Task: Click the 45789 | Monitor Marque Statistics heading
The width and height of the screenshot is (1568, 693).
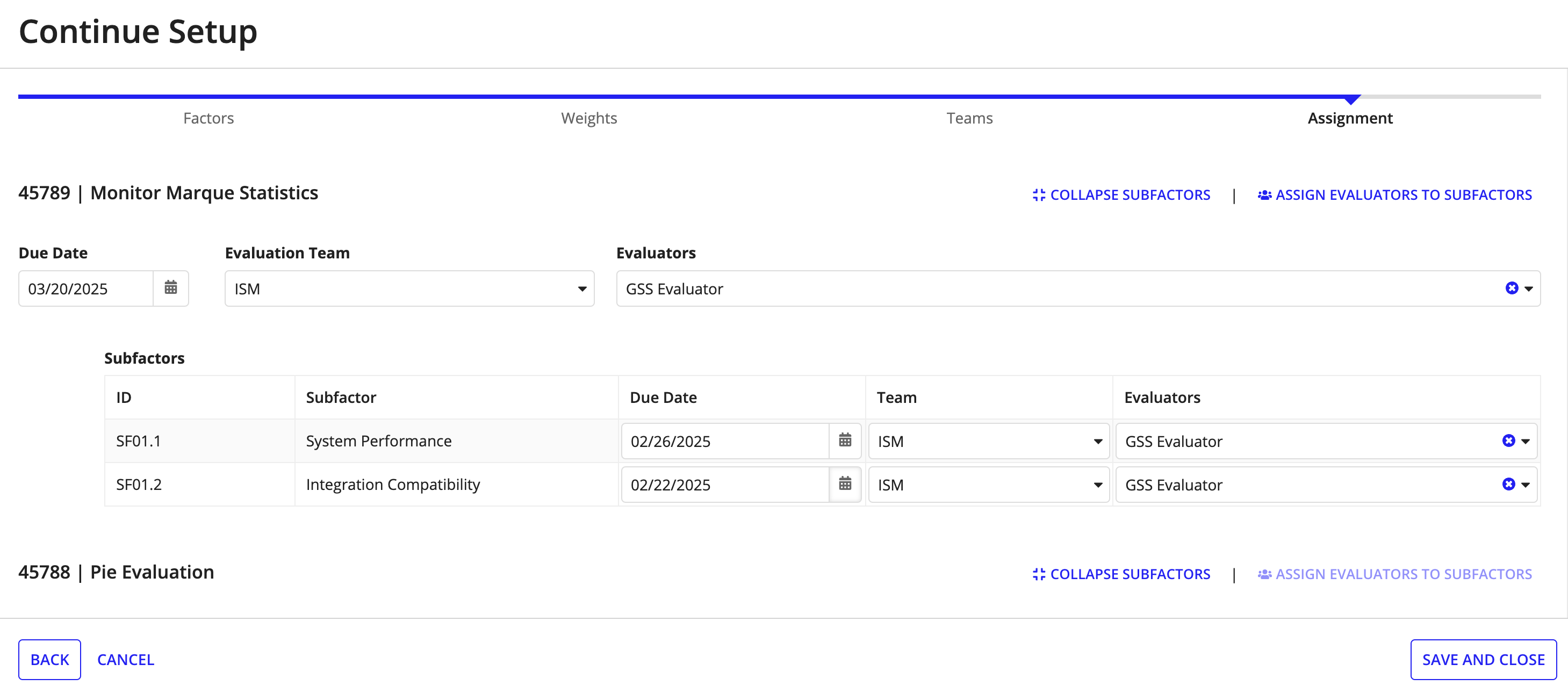Action: tap(168, 193)
